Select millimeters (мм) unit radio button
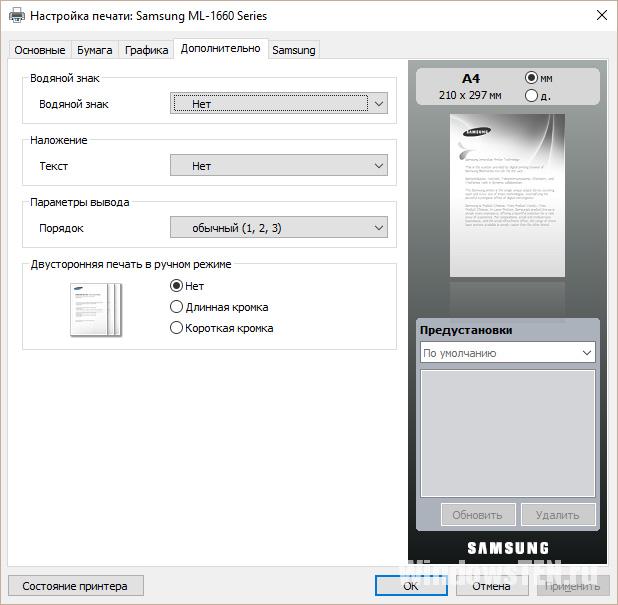618x605 pixels. [x=531, y=78]
